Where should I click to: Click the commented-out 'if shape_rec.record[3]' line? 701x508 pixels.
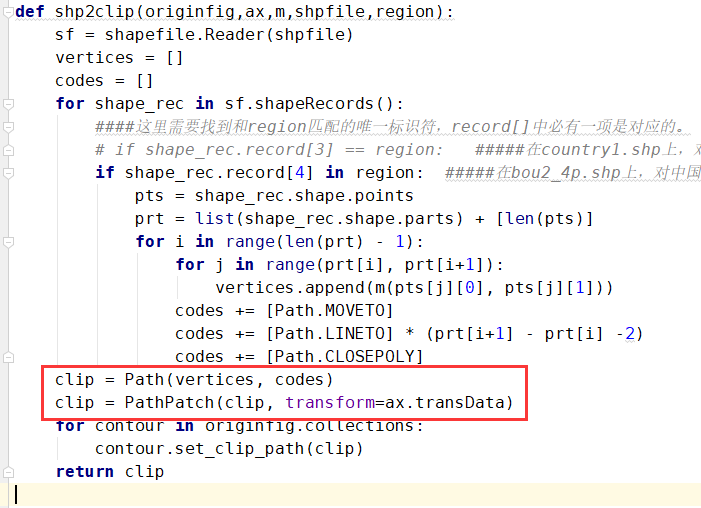pos(268,150)
